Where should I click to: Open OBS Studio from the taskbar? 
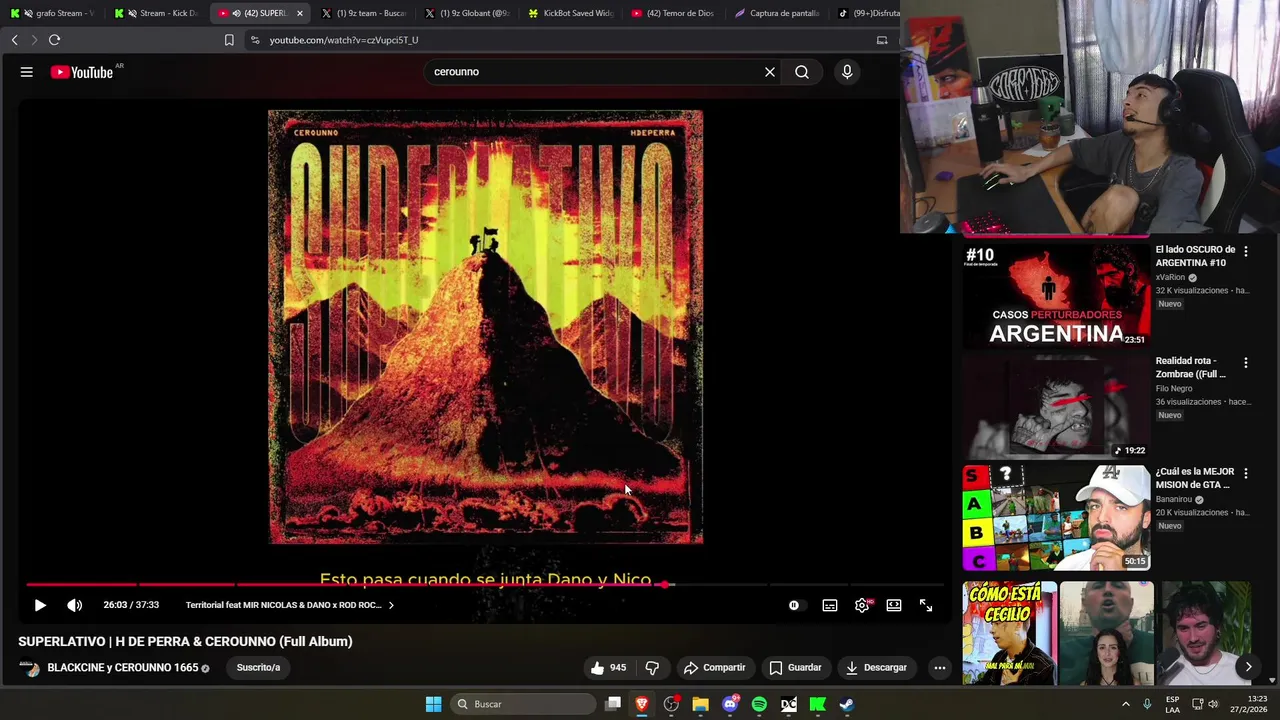click(671, 704)
